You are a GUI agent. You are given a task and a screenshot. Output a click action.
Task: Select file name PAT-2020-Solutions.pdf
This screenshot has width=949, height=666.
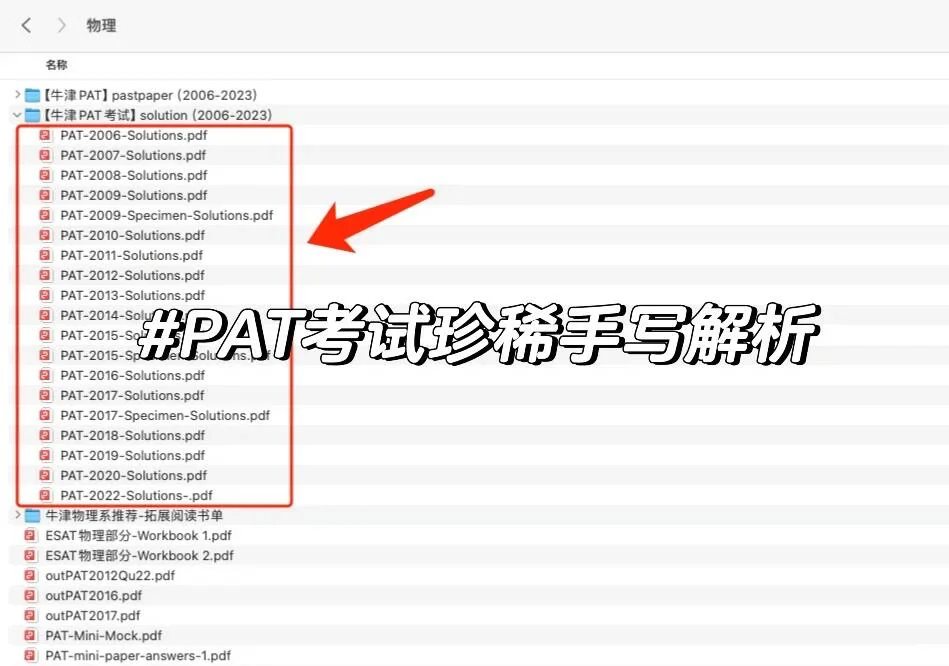(x=134, y=475)
